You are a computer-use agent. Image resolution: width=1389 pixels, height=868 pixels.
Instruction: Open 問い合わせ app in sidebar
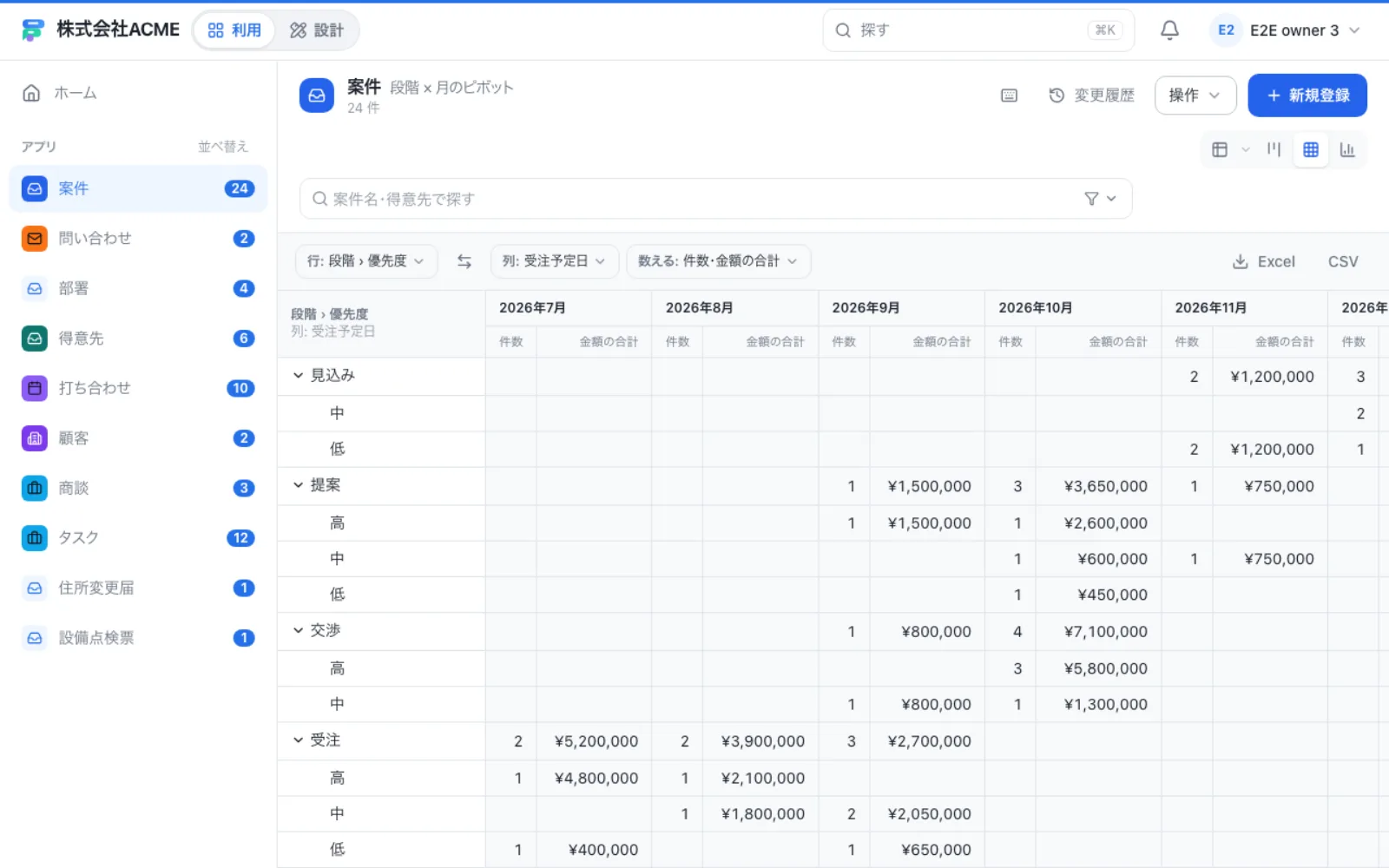click(138, 239)
